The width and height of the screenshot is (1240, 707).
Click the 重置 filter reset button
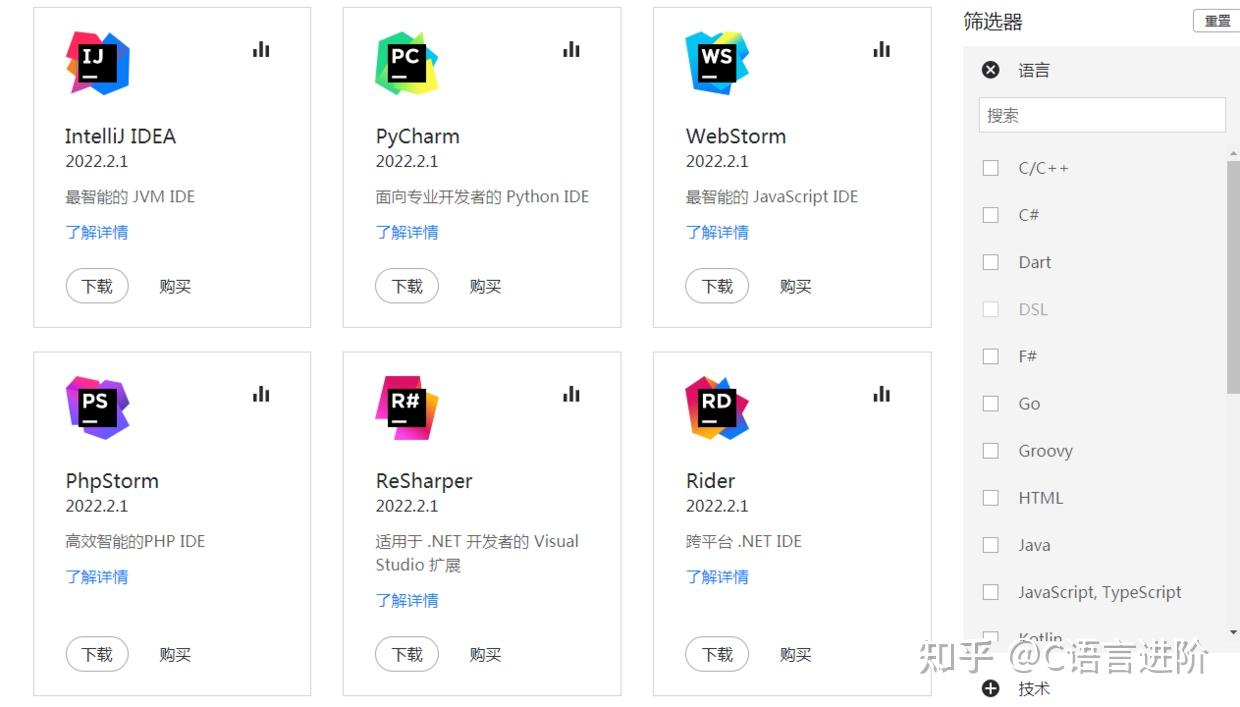1217,21
